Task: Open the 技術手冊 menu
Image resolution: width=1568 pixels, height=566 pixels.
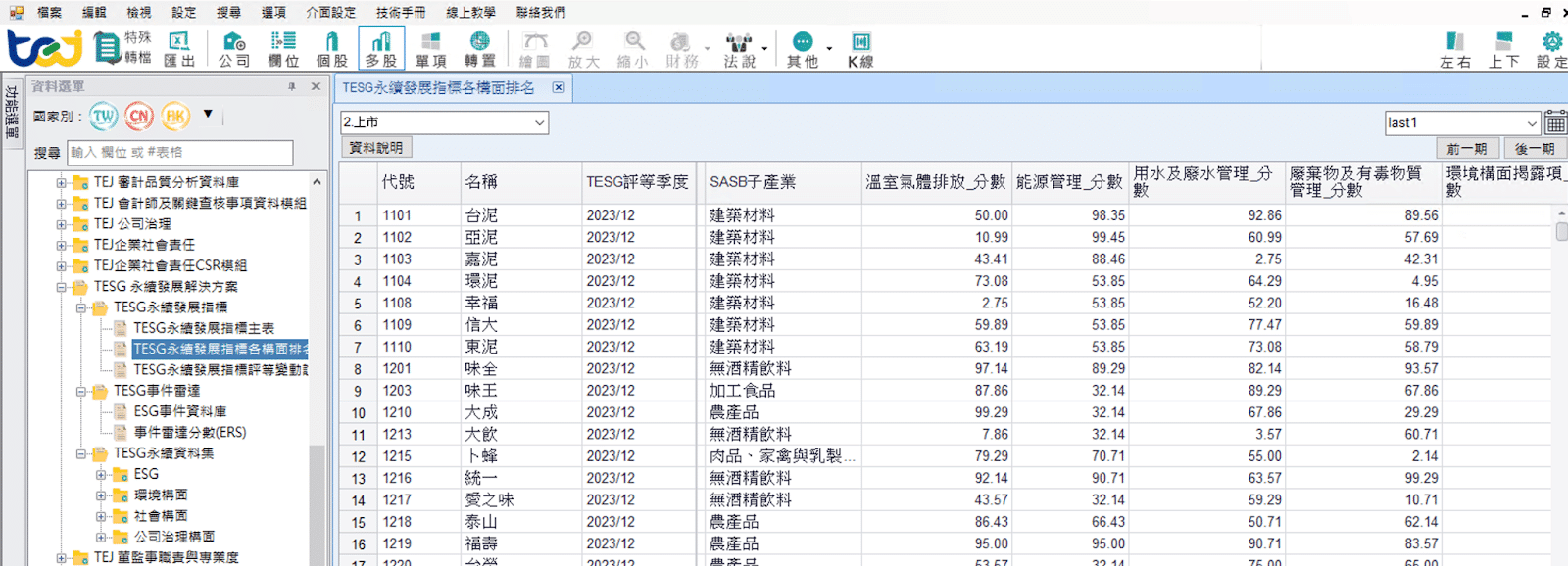Action: pyautogui.click(x=400, y=13)
